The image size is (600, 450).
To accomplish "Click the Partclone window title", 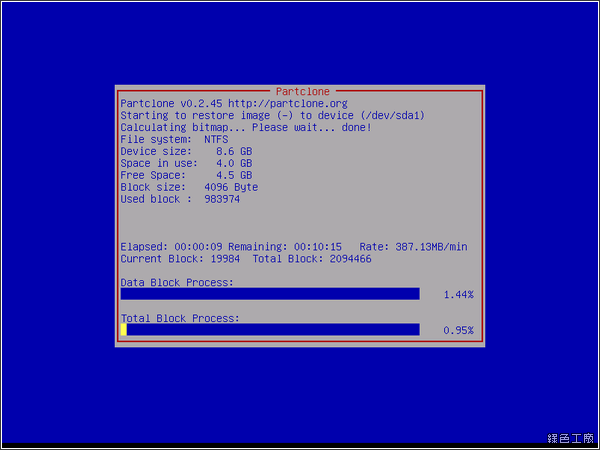I will tap(303, 91).
